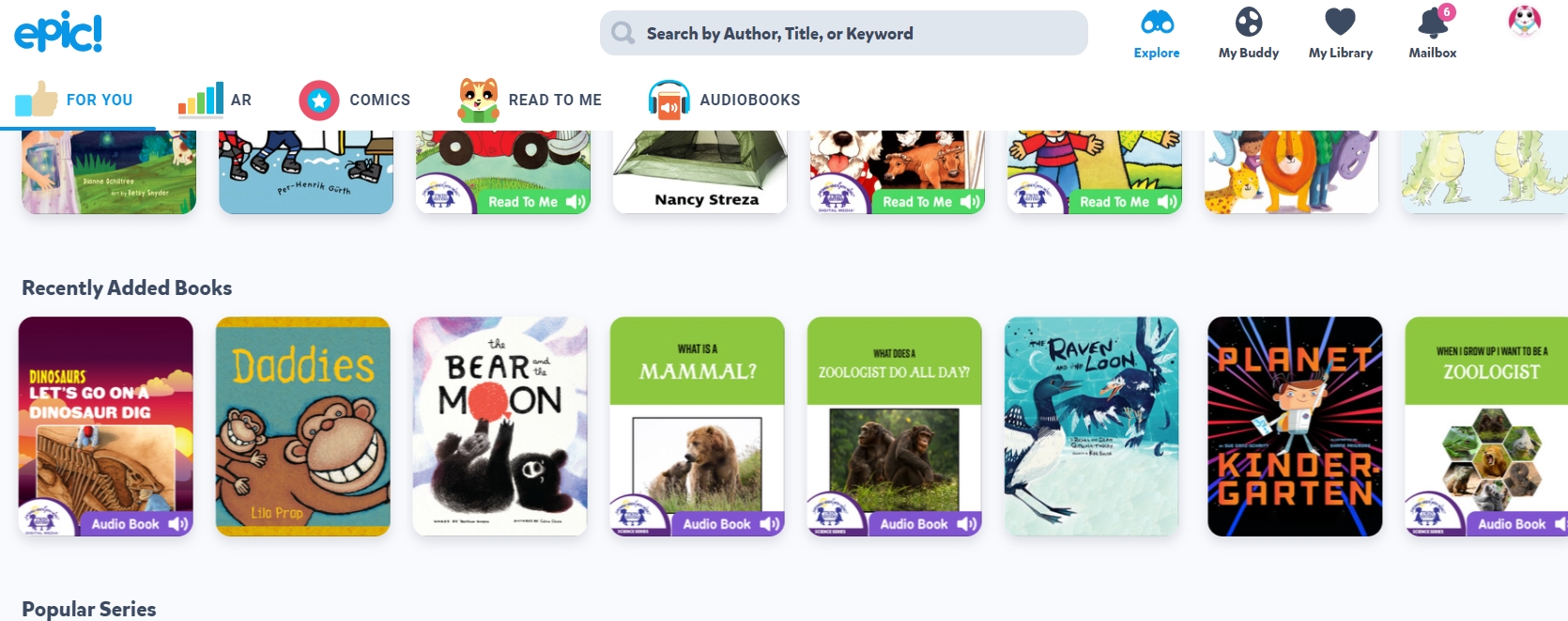Open the Audiobooks tab
The width and height of the screenshot is (1568, 621).
[724, 100]
